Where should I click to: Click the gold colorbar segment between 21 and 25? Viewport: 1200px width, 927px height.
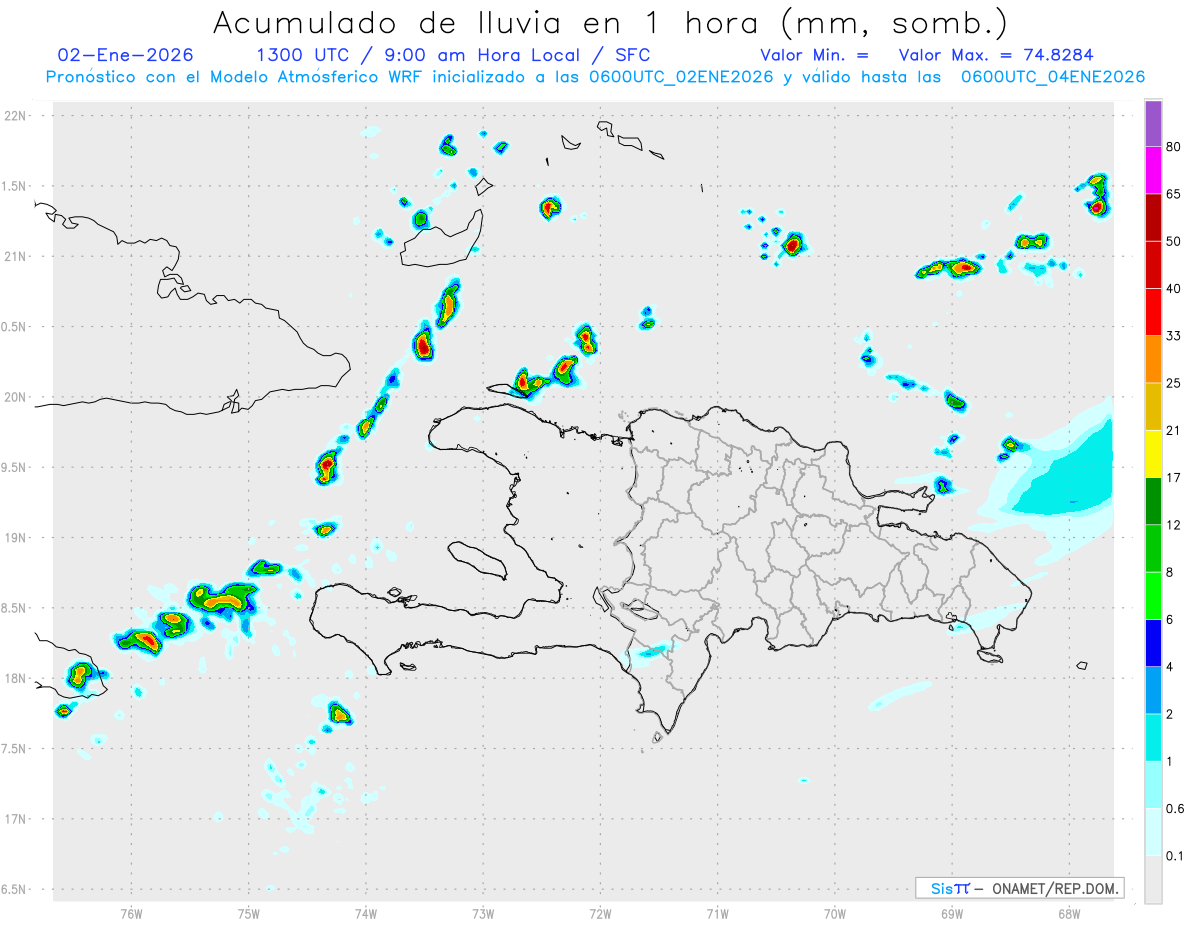pos(1153,406)
